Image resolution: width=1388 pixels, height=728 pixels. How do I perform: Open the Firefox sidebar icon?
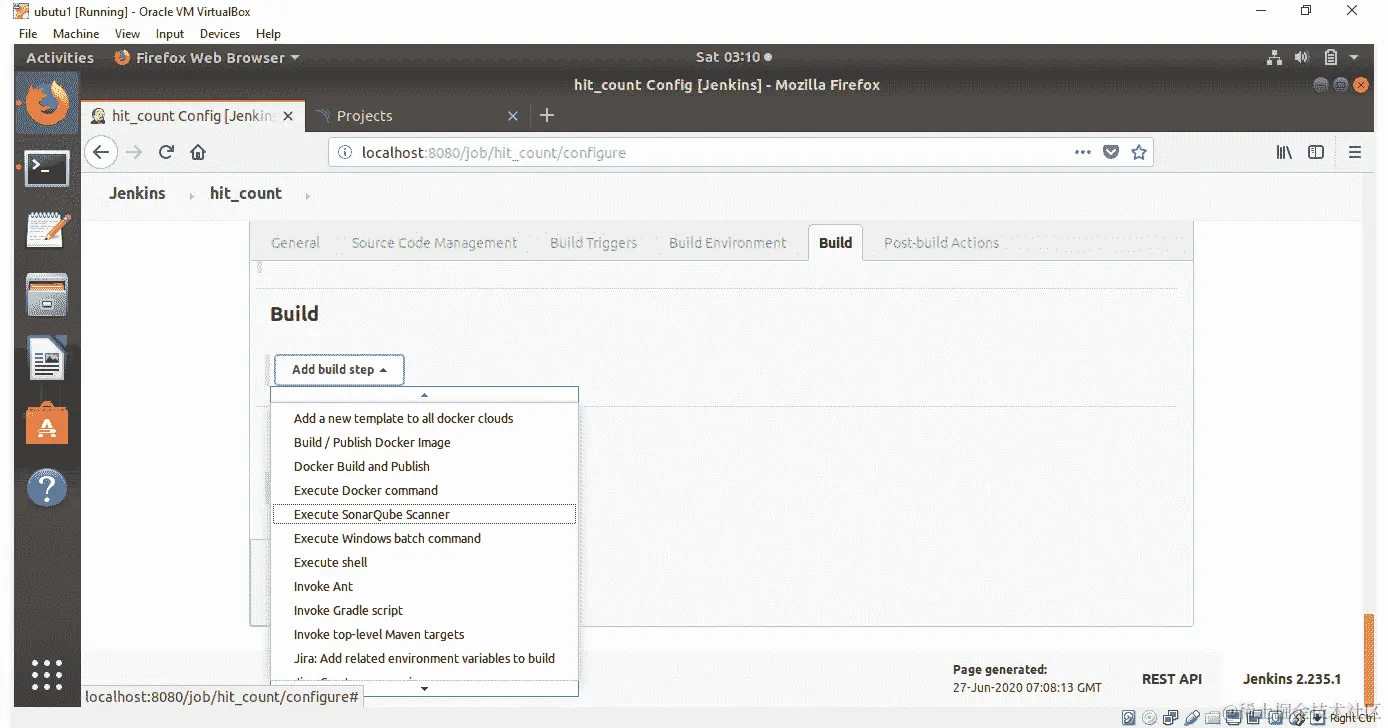coord(1316,151)
